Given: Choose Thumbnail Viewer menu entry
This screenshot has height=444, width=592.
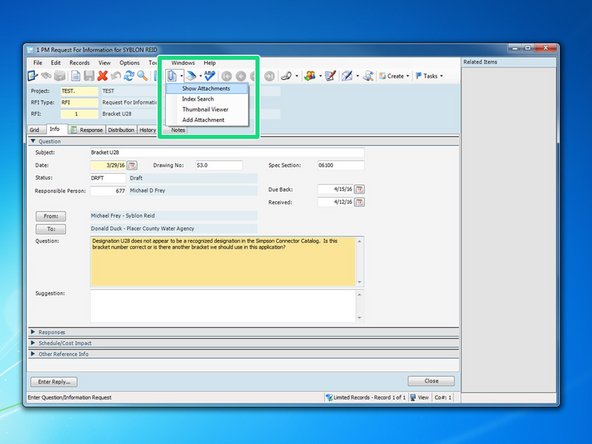Looking at the screenshot, I should point(207,109).
